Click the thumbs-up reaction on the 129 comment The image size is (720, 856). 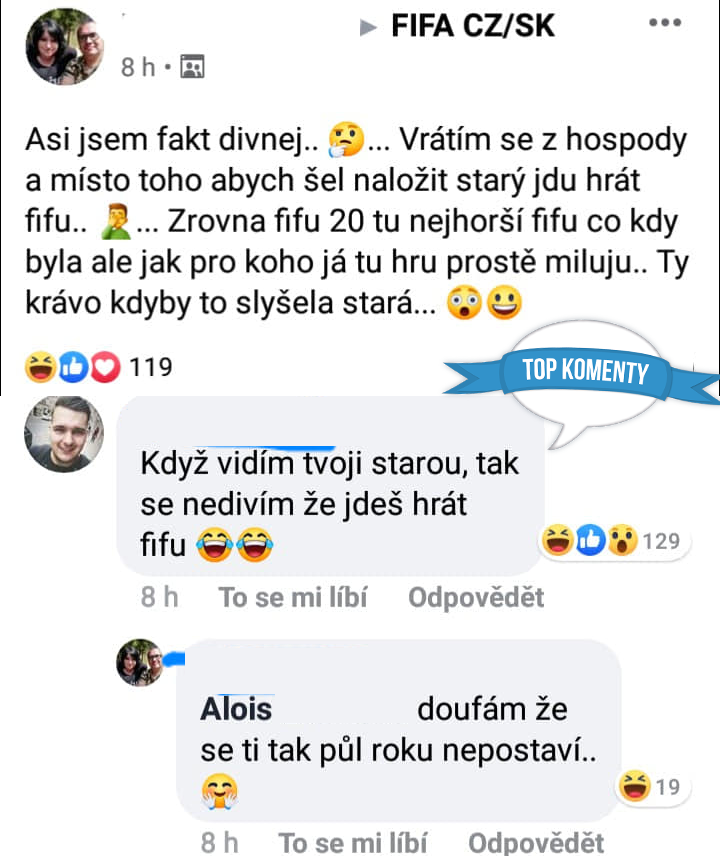click(590, 540)
